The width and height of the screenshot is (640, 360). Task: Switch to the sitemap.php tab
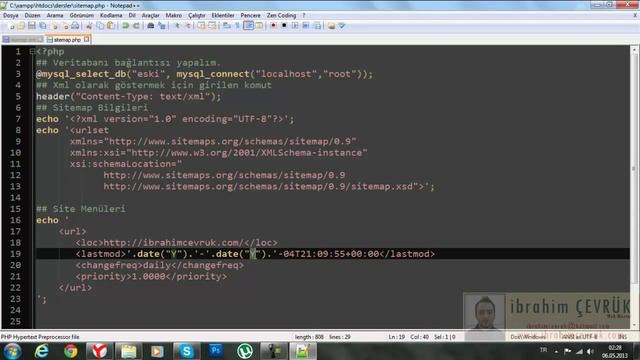click(67, 40)
